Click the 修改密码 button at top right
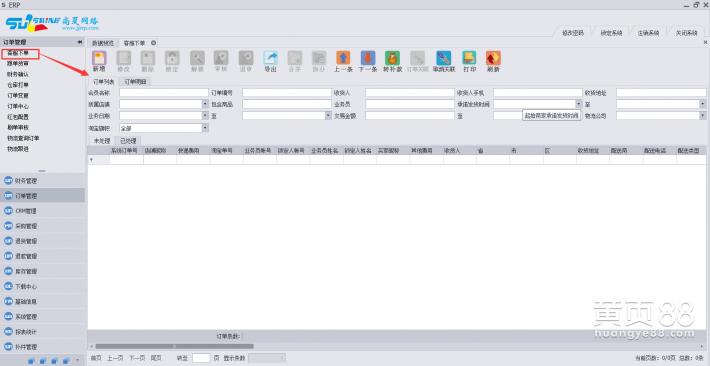The width and height of the screenshot is (710, 366). 573,33
